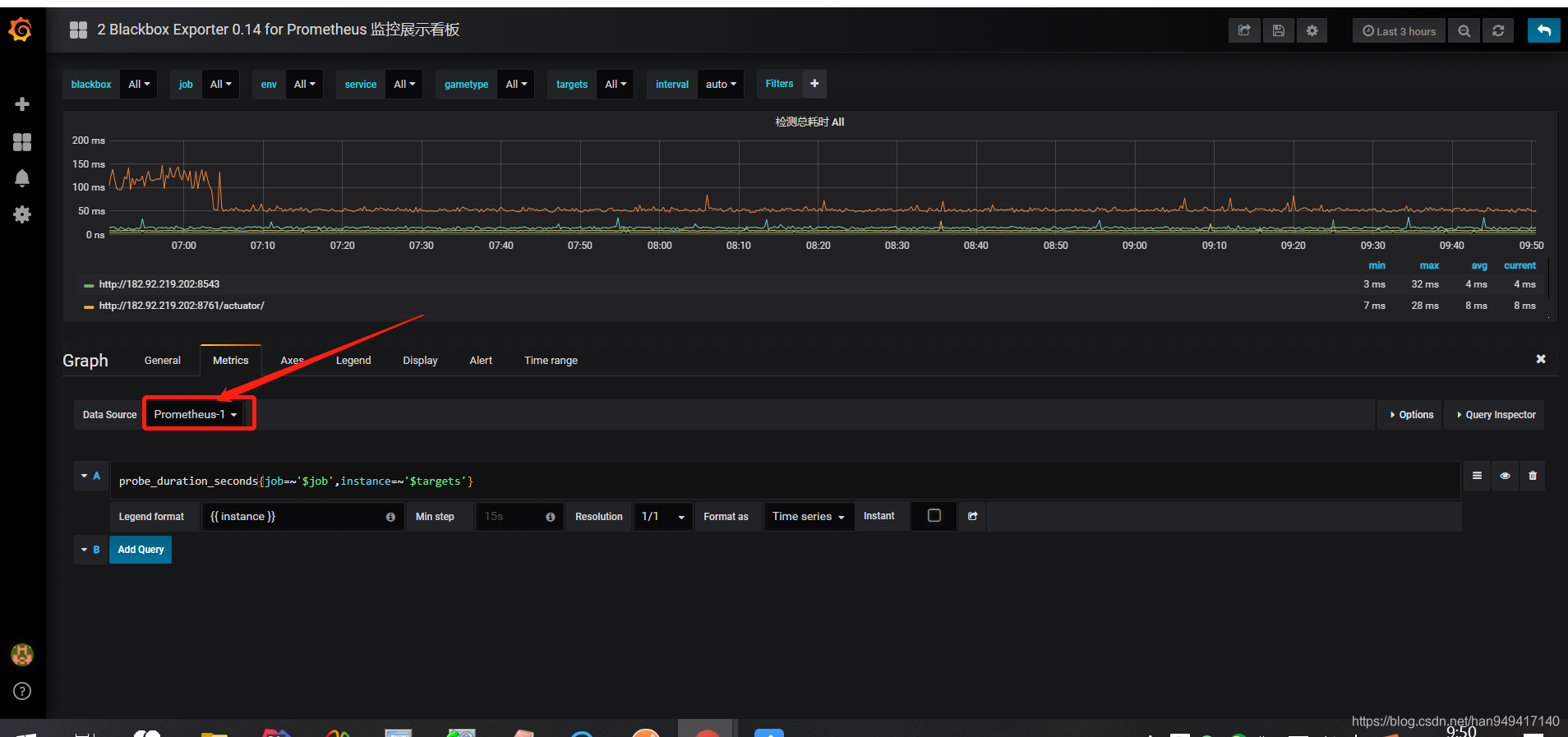
Task: Open the Grafana logo home menu
Action: pyautogui.click(x=21, y=30)
